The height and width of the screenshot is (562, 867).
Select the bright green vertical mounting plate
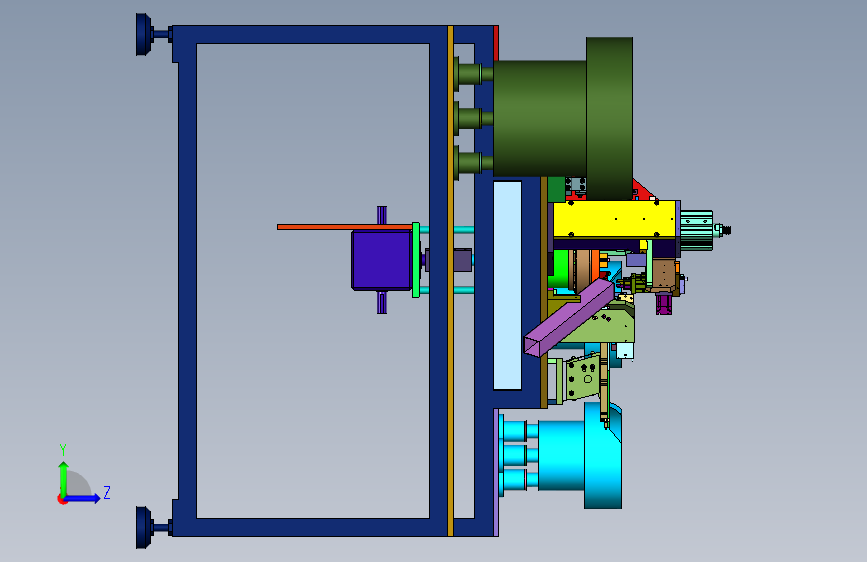click(416, 260)
